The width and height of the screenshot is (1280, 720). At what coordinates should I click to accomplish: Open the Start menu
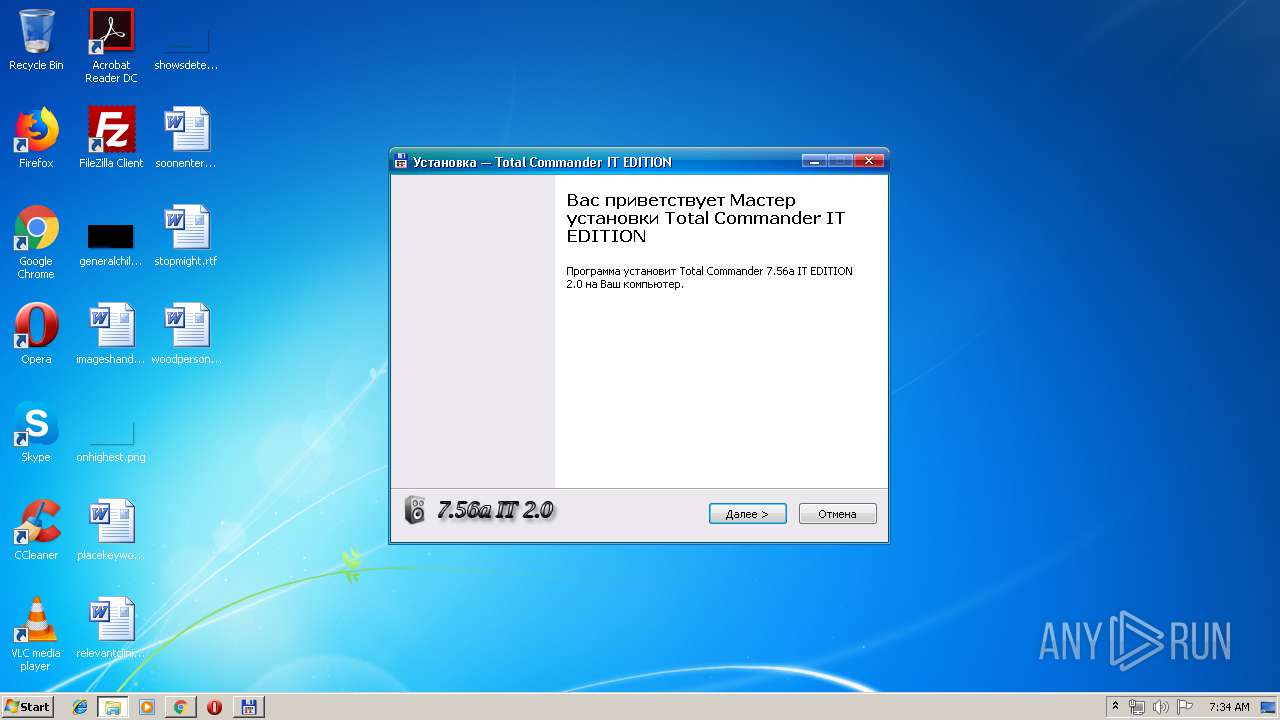tap(27, 707)
